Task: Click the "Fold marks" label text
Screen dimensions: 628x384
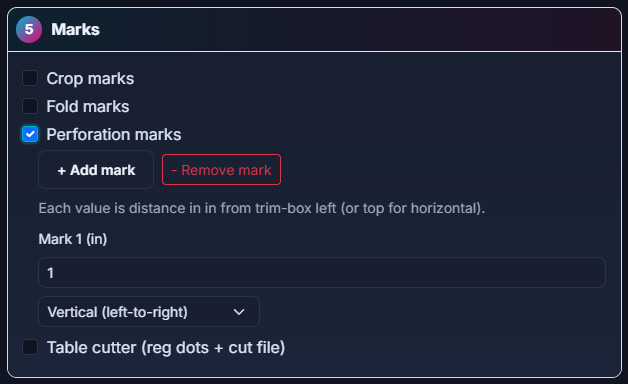Action: point(88,107)
